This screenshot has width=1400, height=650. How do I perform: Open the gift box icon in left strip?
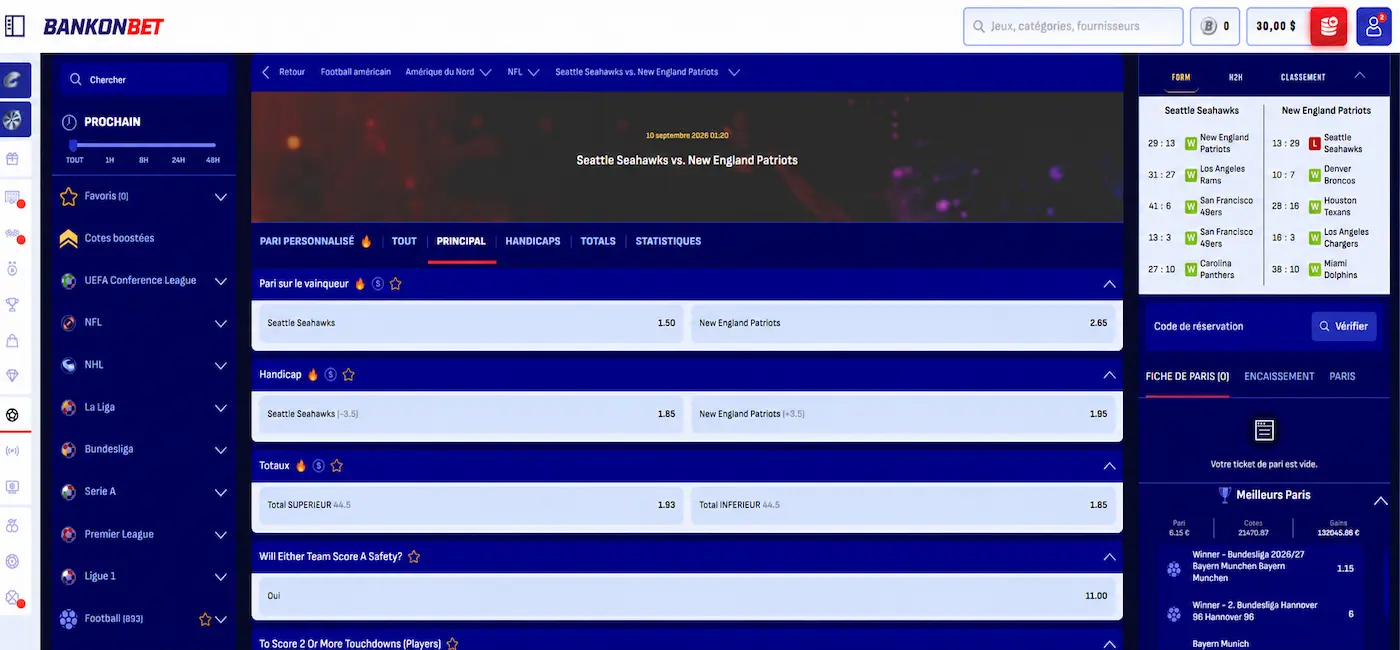tap(13, 158)
